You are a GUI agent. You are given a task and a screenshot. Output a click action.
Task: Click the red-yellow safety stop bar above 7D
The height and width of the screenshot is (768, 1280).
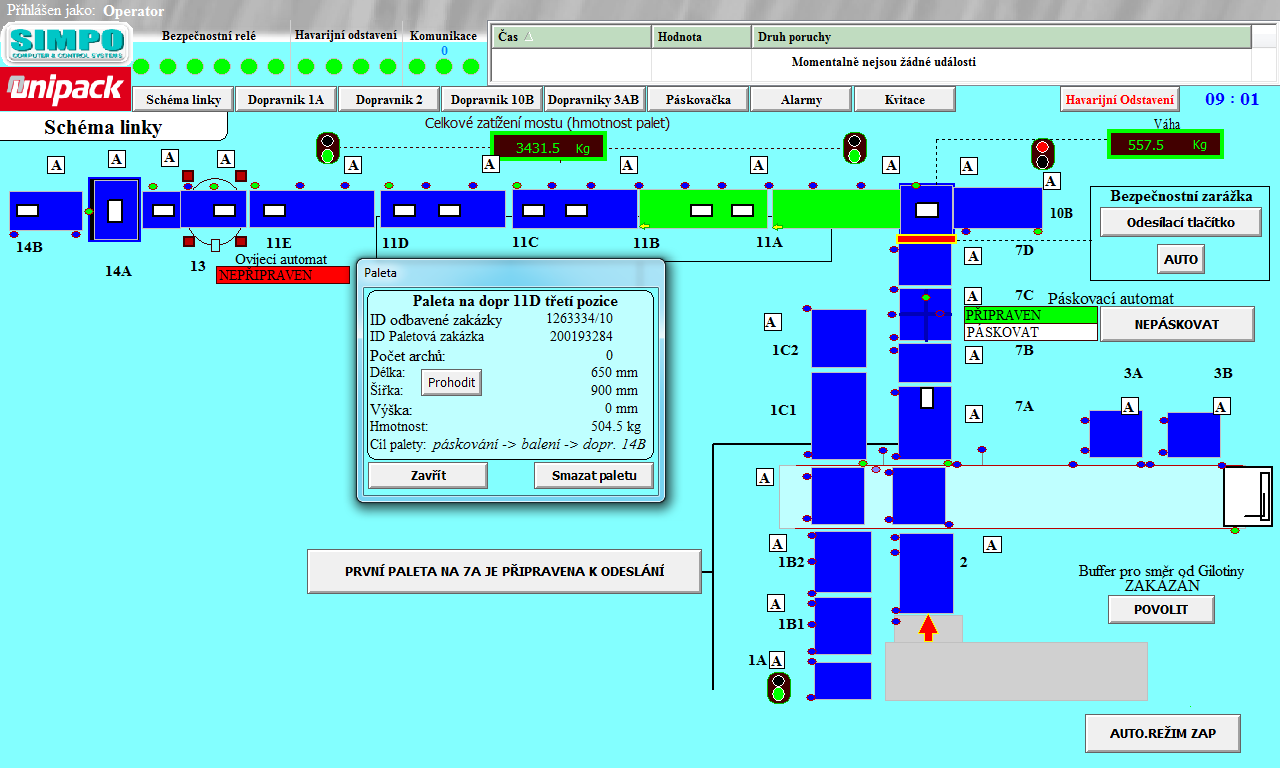pos(927,238)
